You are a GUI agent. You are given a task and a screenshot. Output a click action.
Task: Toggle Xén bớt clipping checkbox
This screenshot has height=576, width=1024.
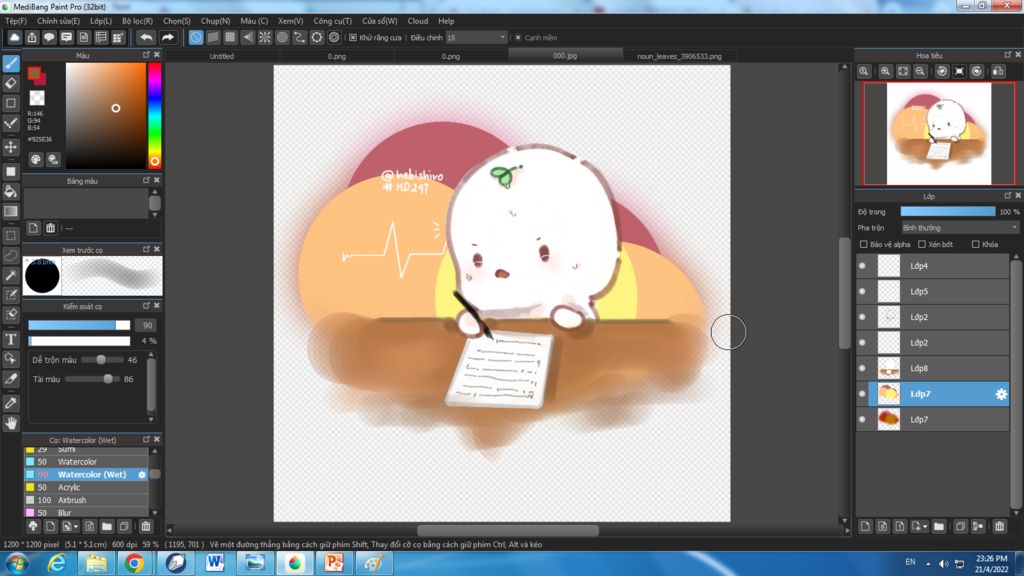[921, 244]
